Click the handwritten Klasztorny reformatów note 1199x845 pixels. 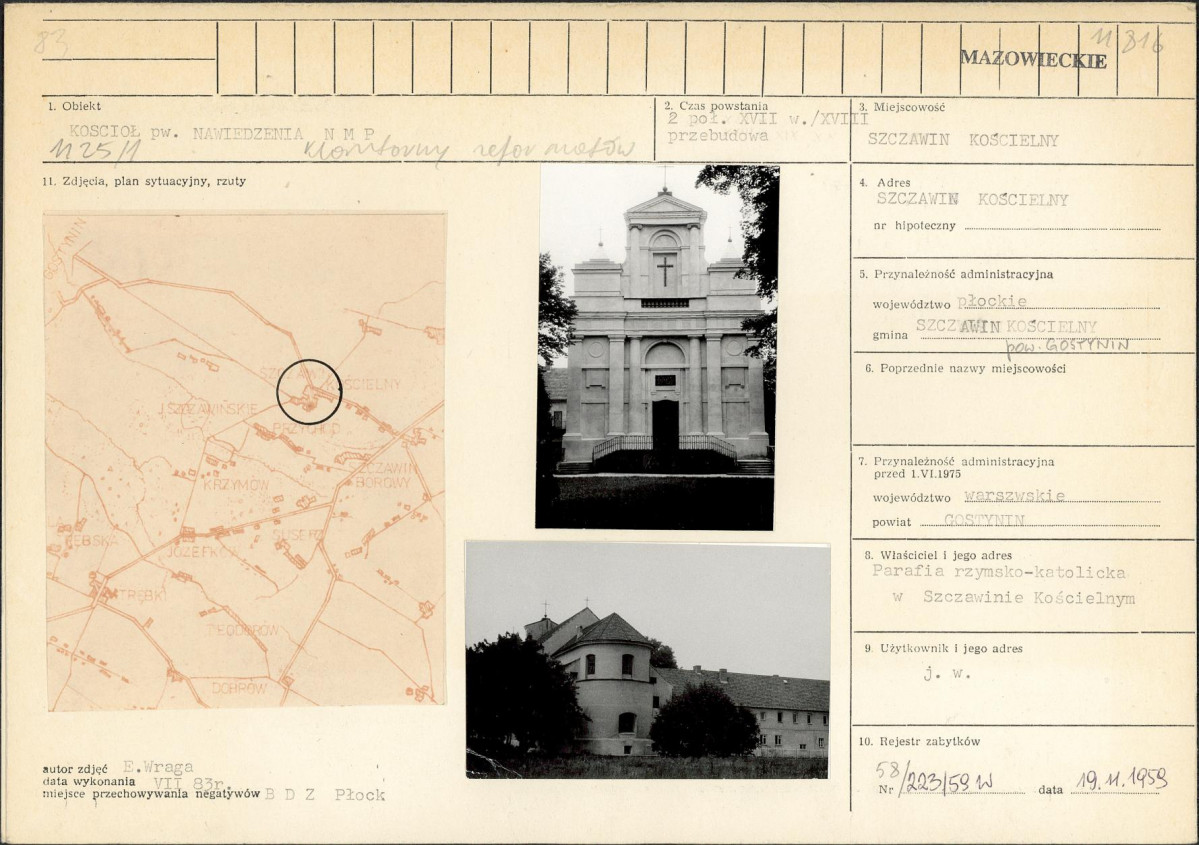470,151
